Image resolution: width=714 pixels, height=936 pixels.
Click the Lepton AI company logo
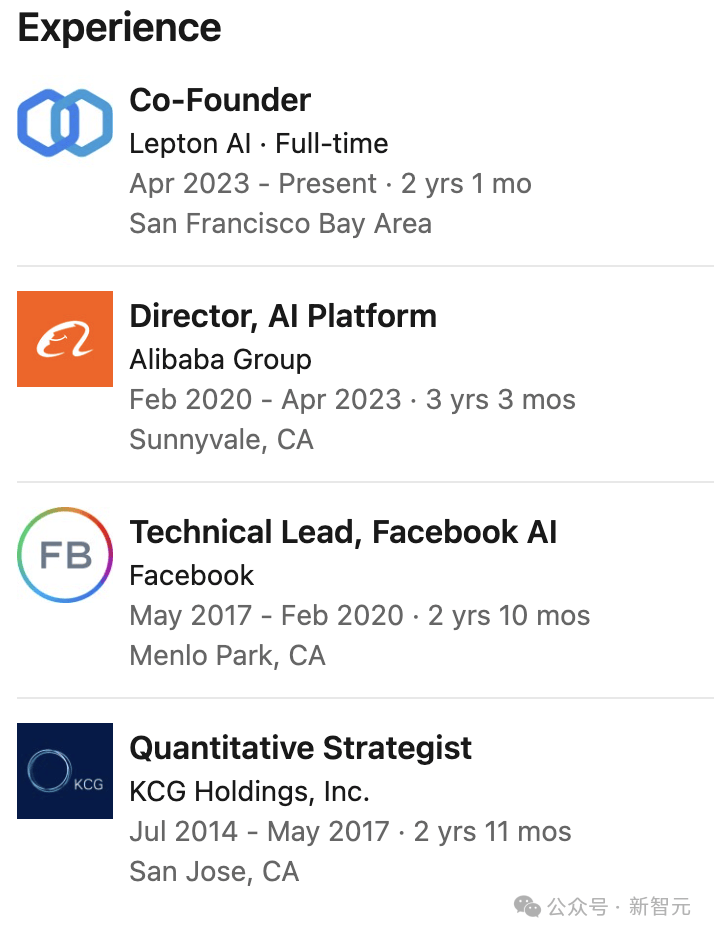65,123
